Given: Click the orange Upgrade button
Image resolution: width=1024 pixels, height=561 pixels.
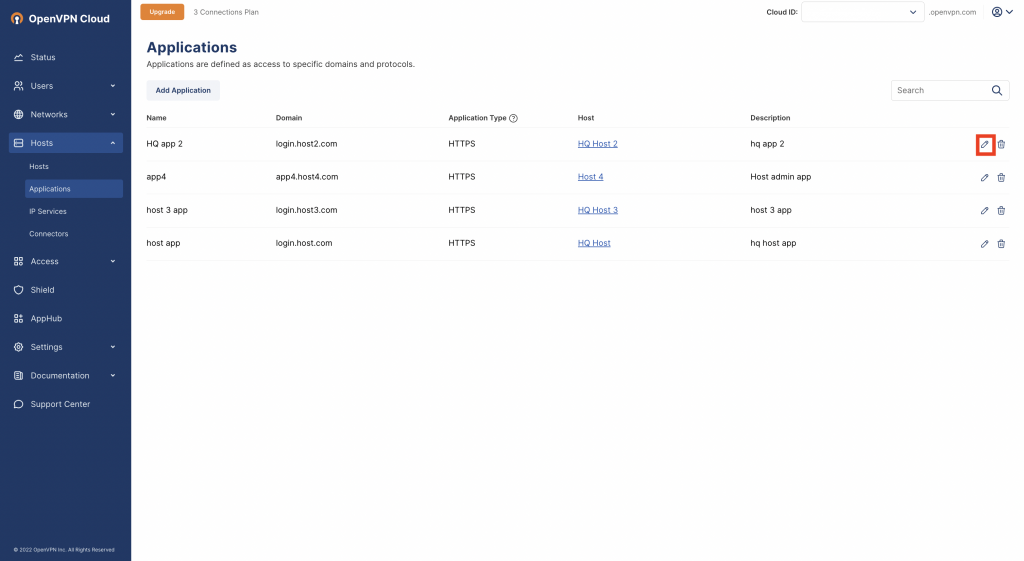Looking at the screenshot, I should pos(162,12).
